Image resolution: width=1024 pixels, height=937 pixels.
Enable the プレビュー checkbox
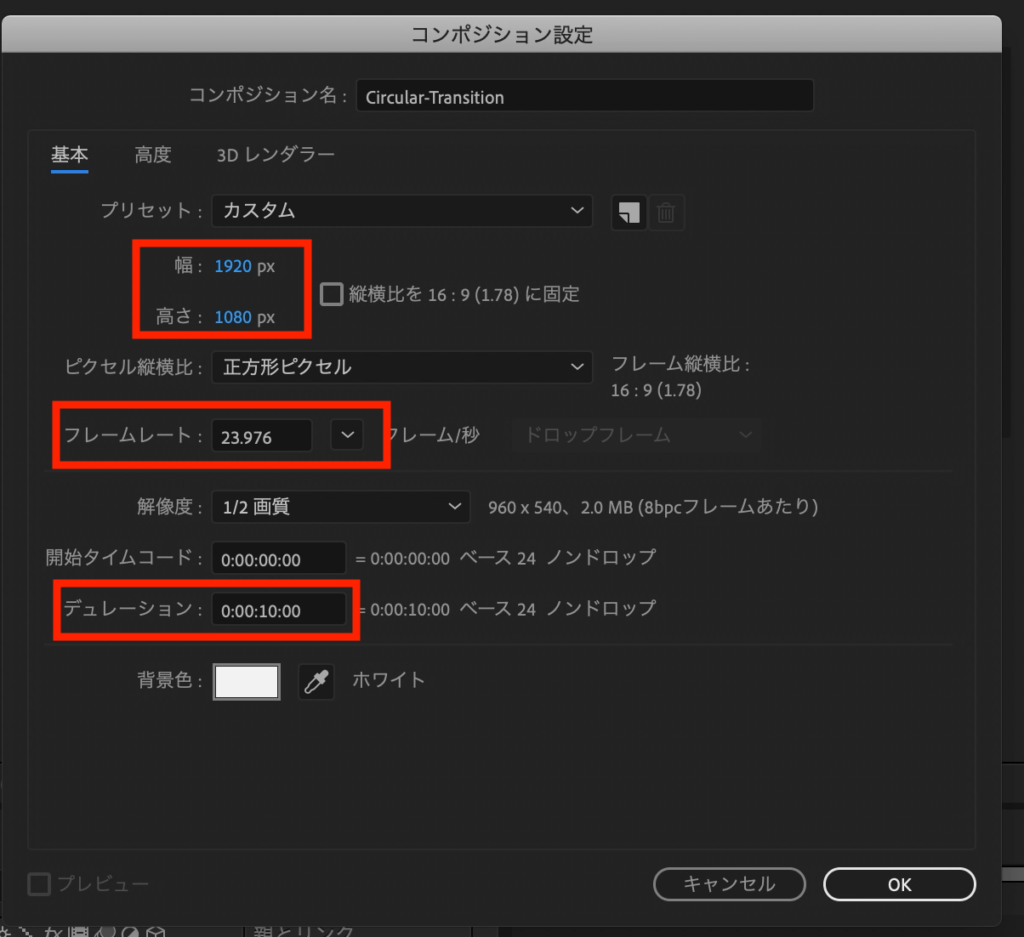(x=39, y=884)
